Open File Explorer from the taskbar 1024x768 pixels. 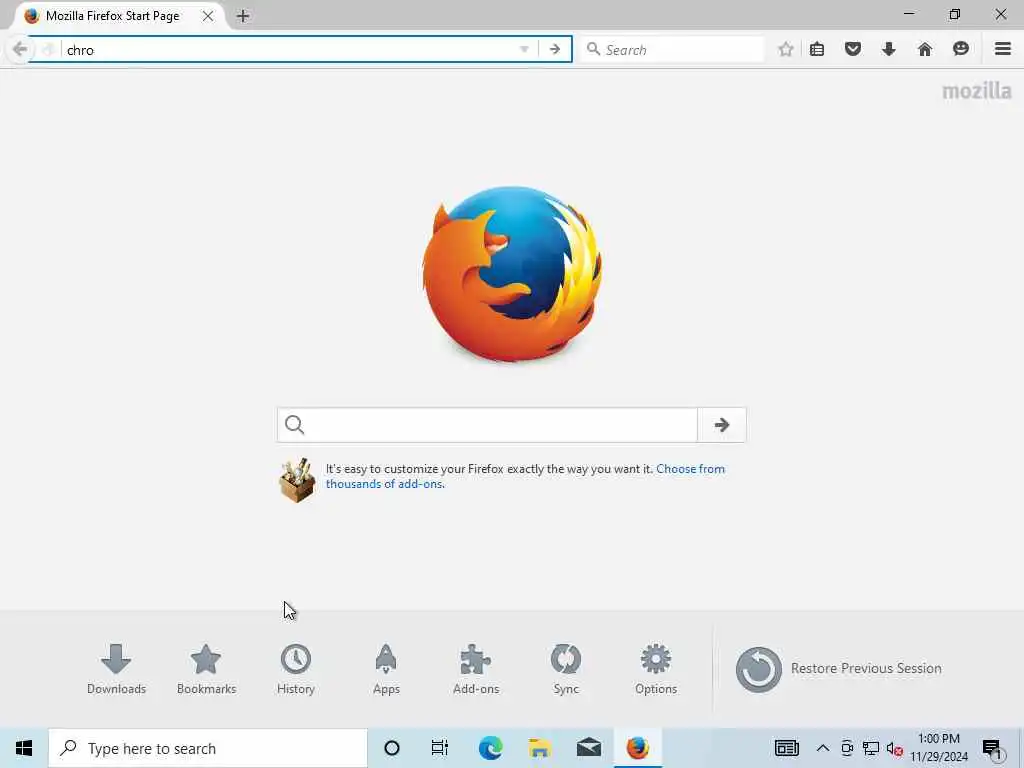pos(539,748)
